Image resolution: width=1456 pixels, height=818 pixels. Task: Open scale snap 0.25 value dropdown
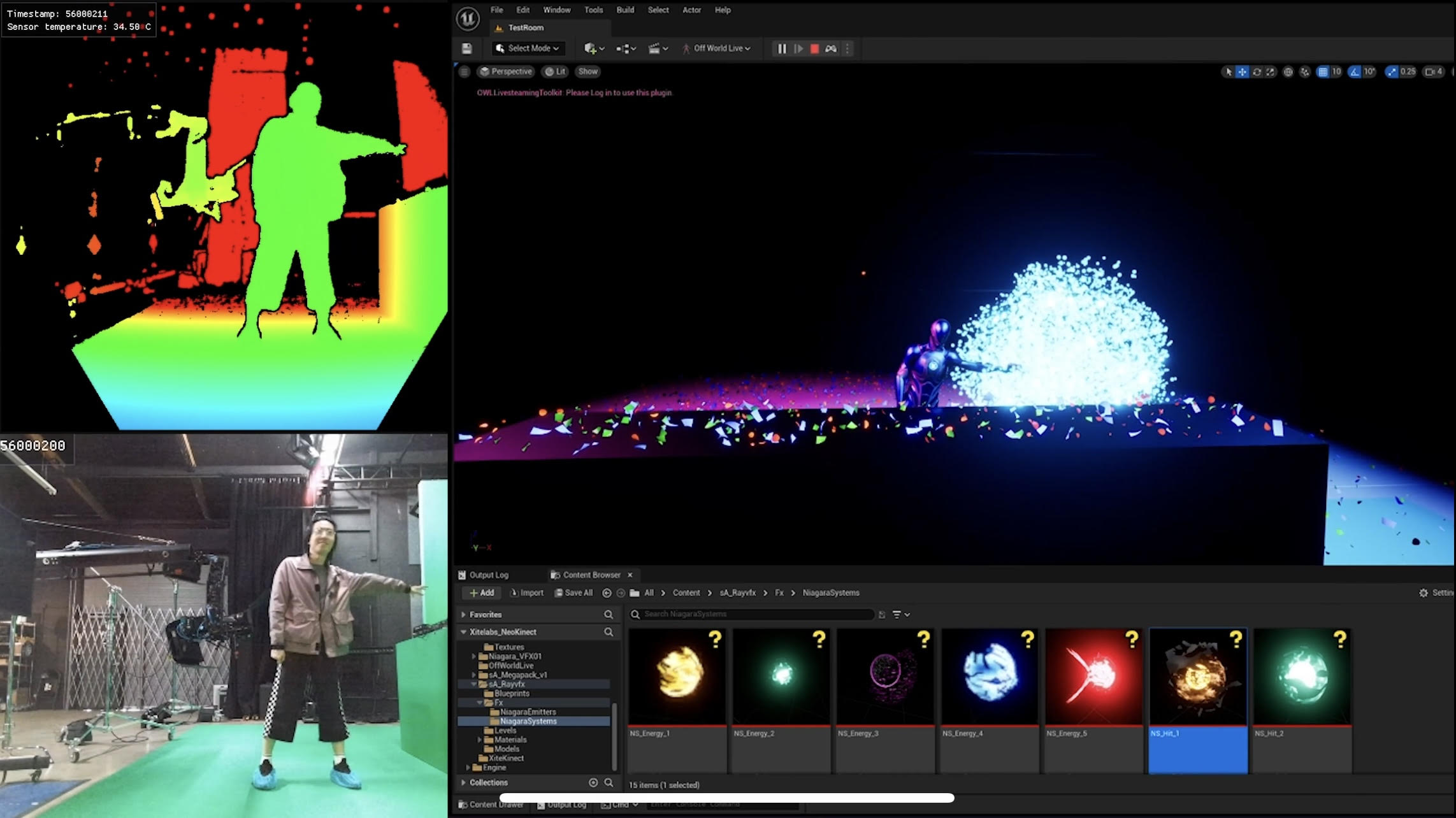pyautogui.click(x=1408, y=71)
